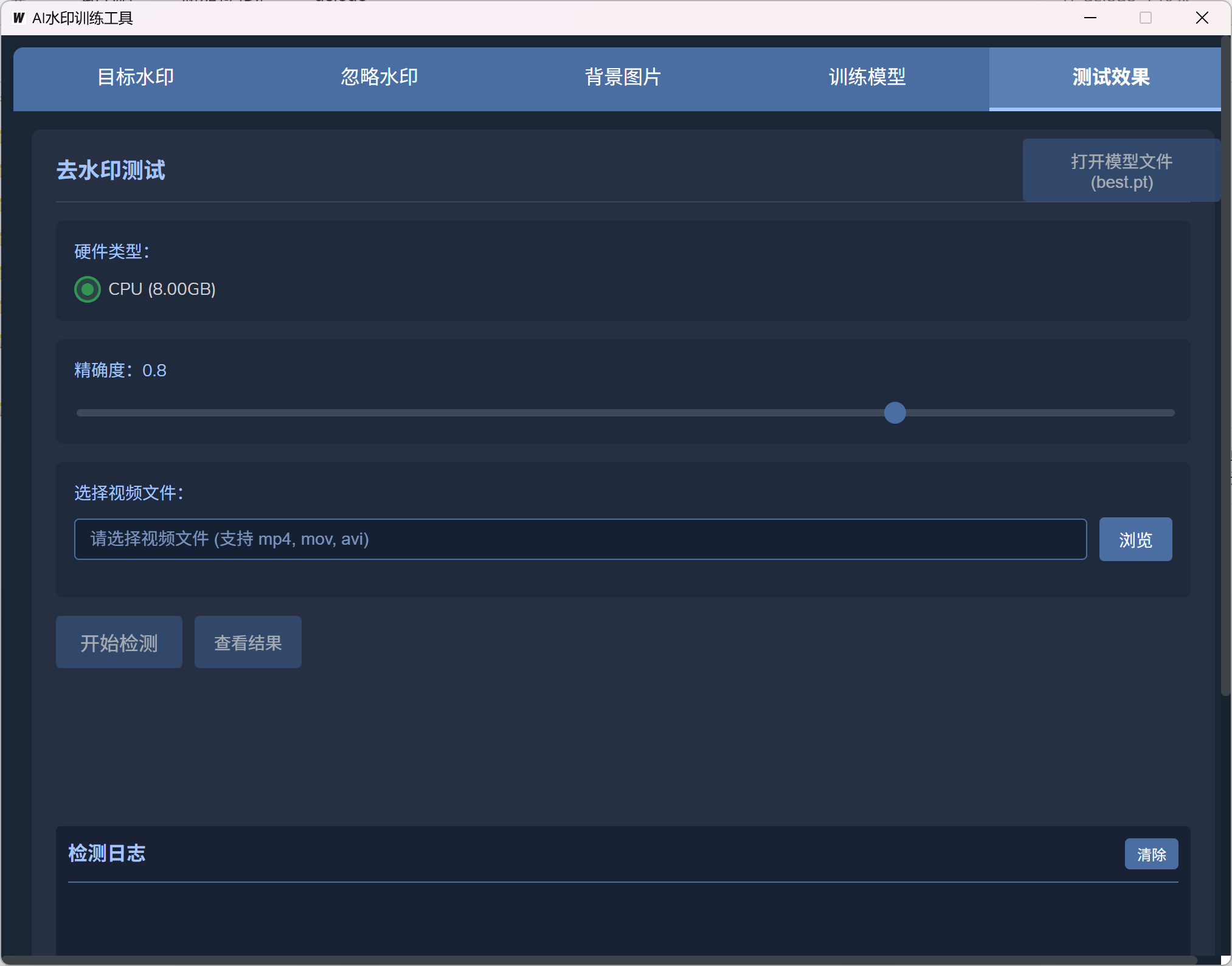Start detection with 开始检测 button
Screen dimensions: 1232x966
[119, 643]
